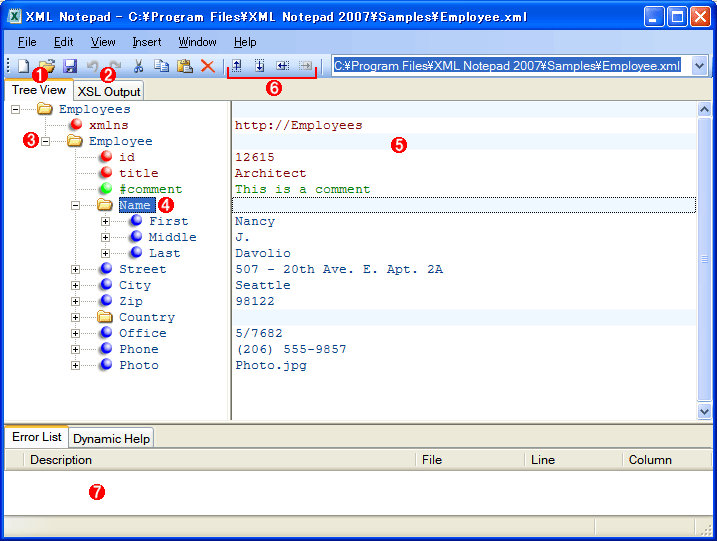717x541 pixels.
Task: Open the Window menu
Action: click(197, 42)
